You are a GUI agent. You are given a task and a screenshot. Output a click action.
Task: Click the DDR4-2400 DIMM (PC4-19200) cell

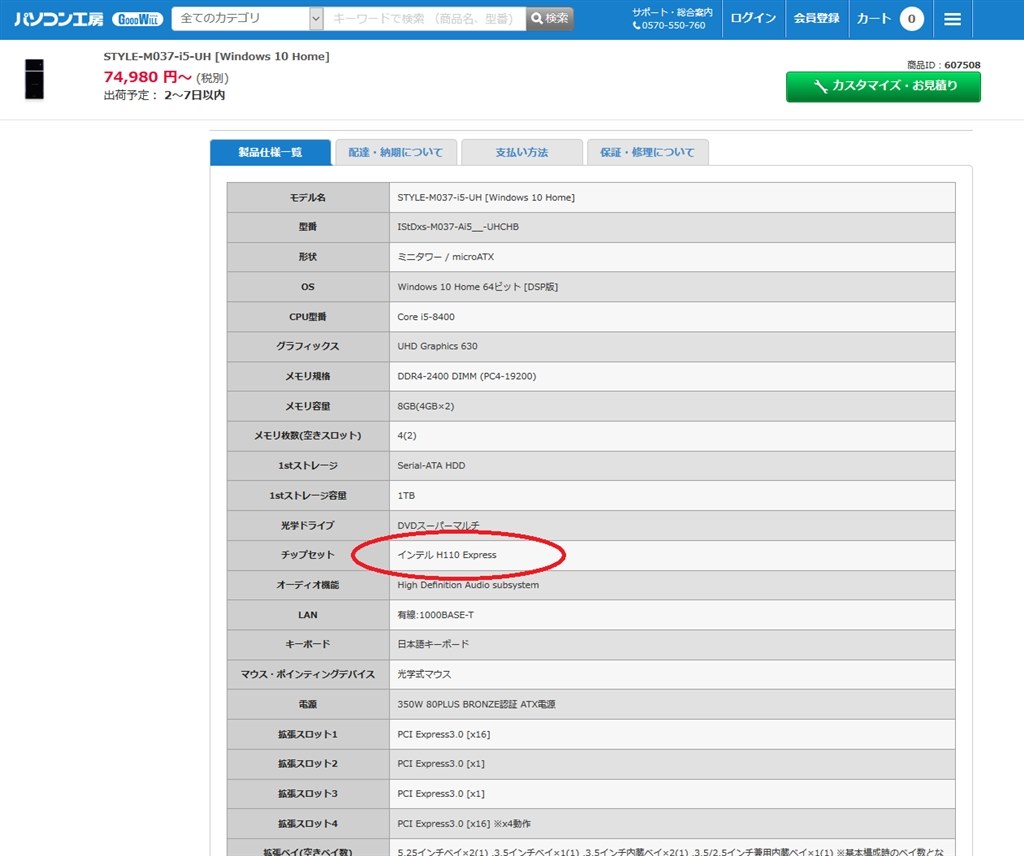tap(672, 377)
